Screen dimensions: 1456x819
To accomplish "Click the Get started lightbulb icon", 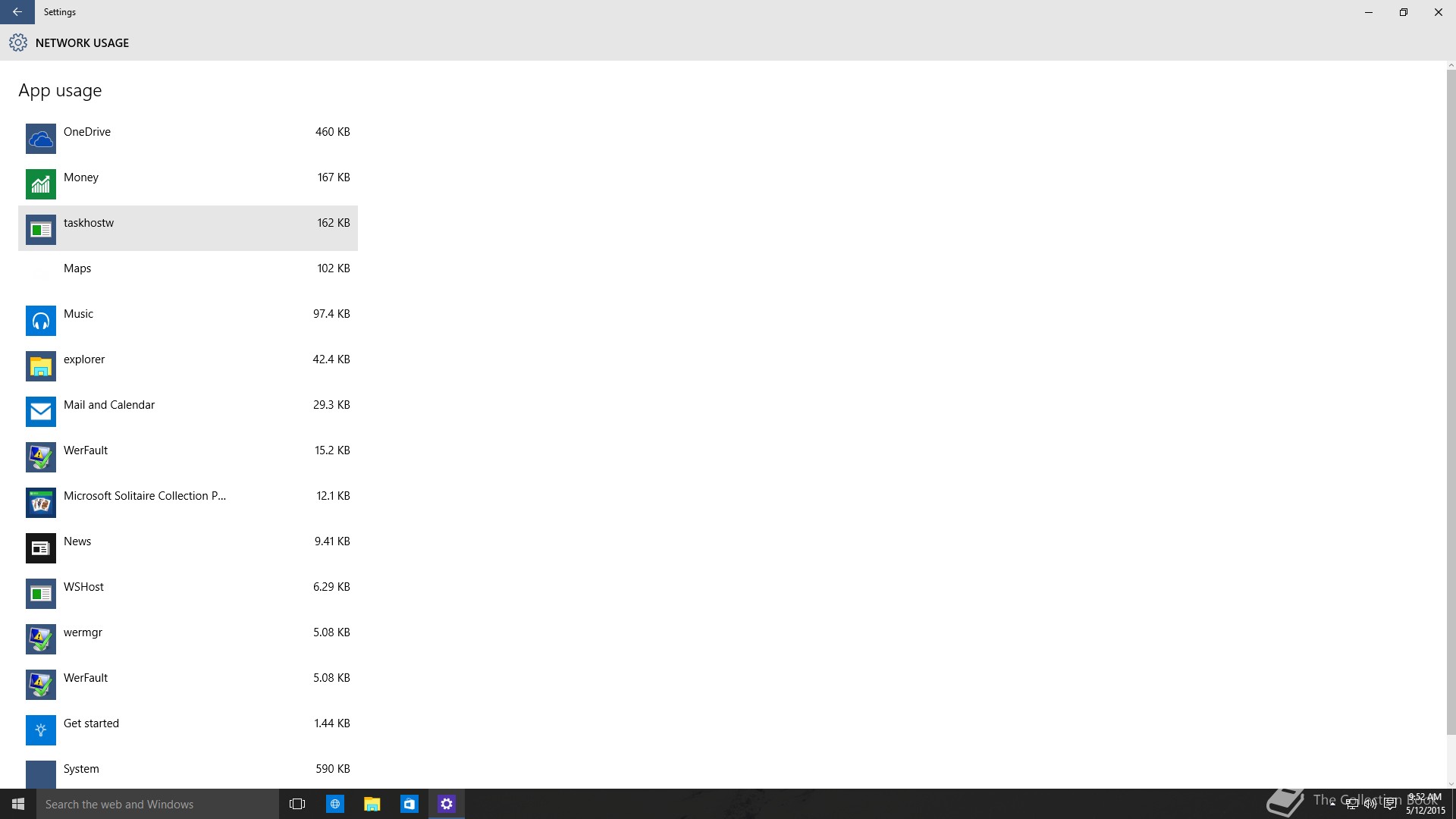I will tap(41, 730).
